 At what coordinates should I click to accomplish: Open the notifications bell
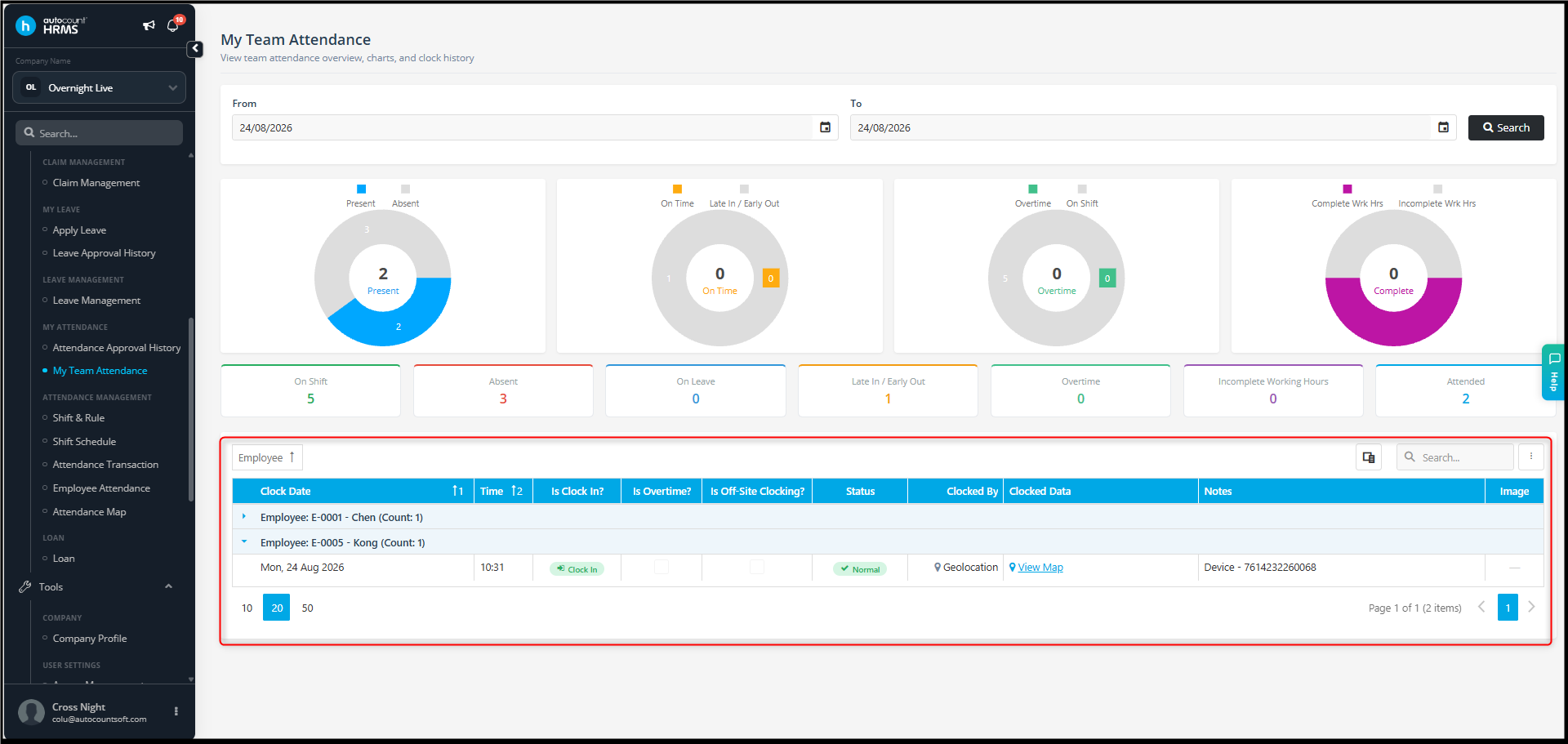click(172, 25)
